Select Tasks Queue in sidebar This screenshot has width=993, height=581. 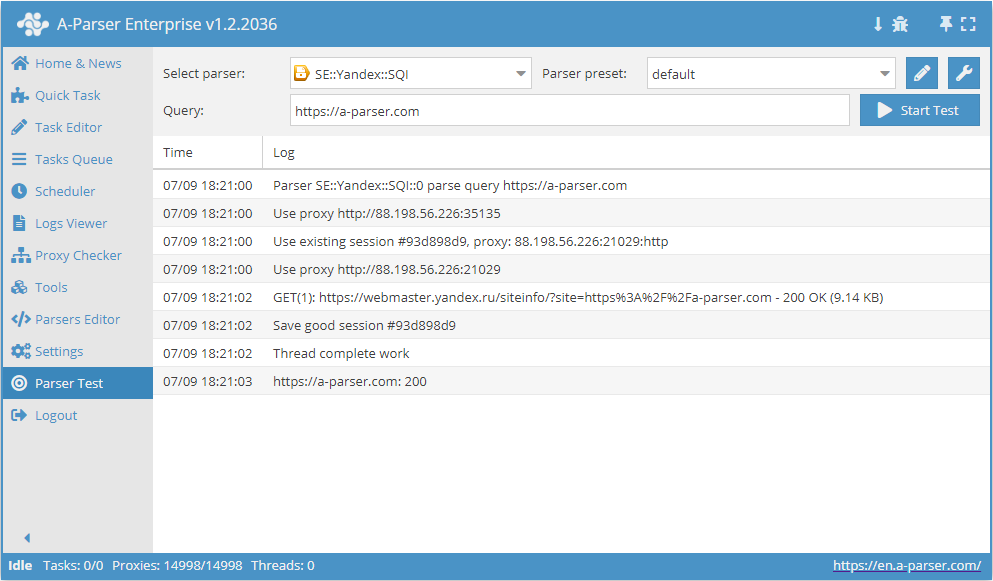73,159
